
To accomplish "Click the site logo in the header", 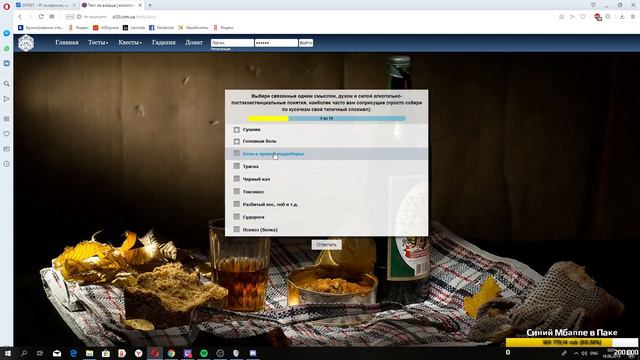I will pyautogui.click(x=26, y=43).
